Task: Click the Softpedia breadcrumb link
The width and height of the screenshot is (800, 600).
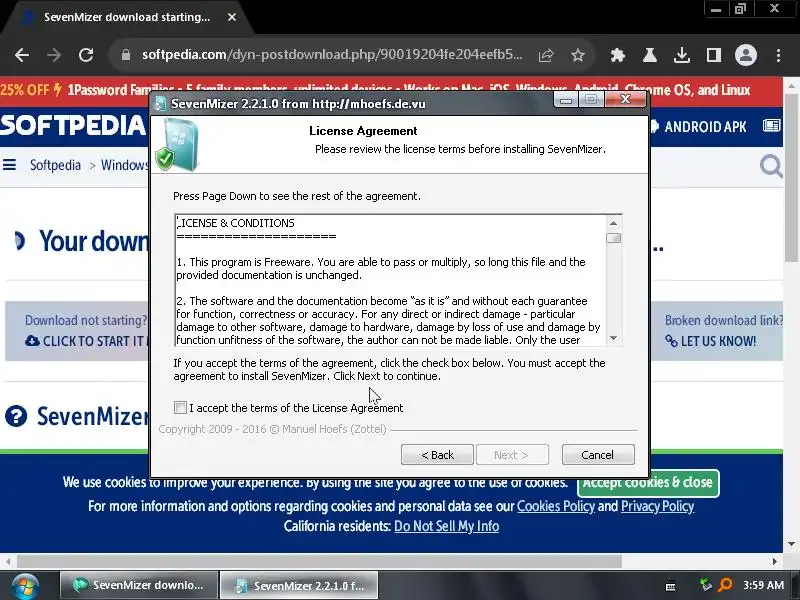Action: pos(55,165)
